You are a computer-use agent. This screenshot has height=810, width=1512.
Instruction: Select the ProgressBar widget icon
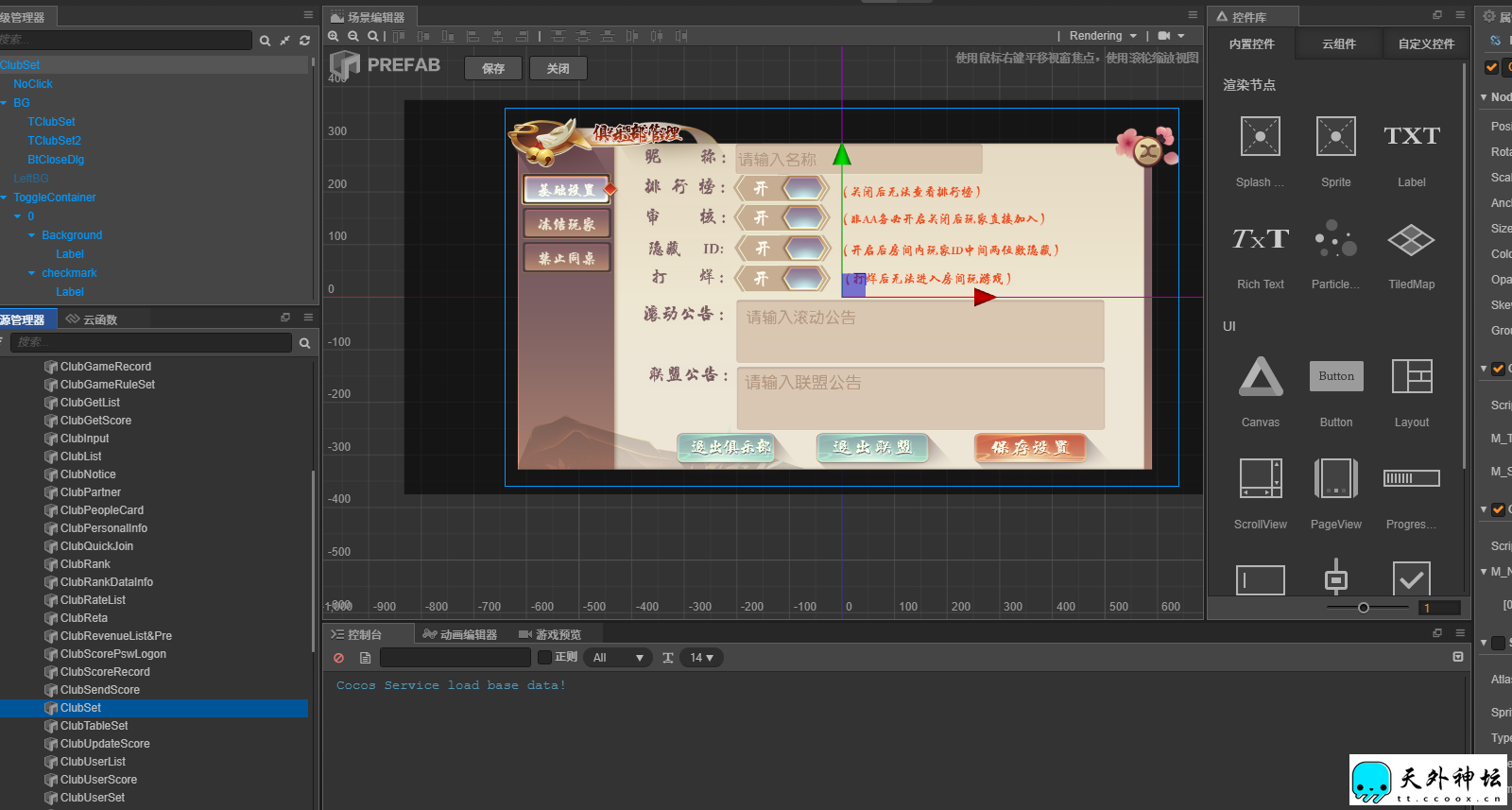click(x=1412, y=478)
